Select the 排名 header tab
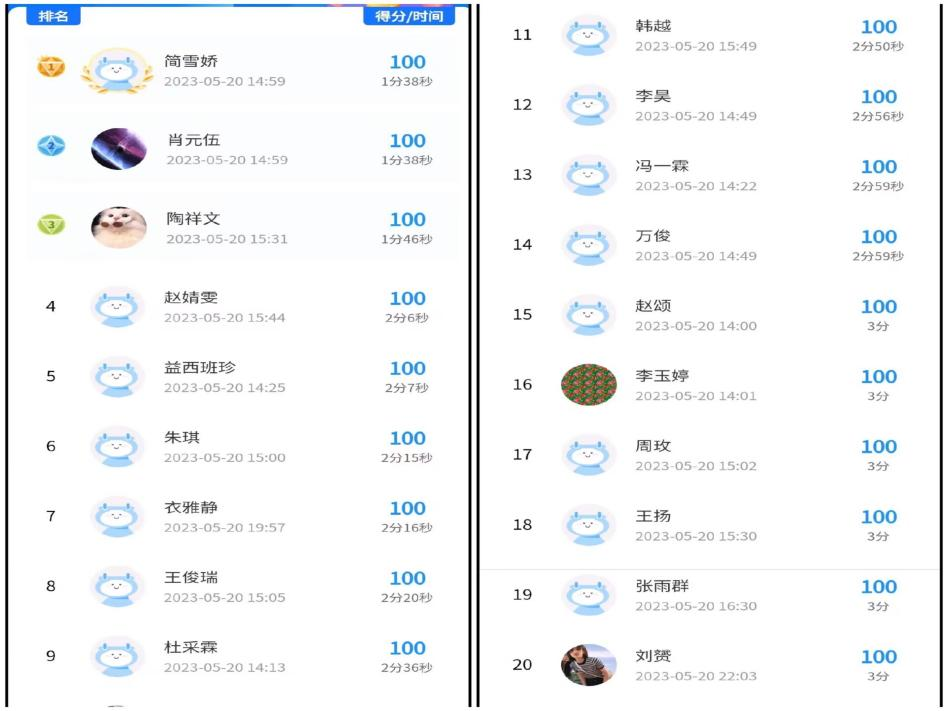 53,16
